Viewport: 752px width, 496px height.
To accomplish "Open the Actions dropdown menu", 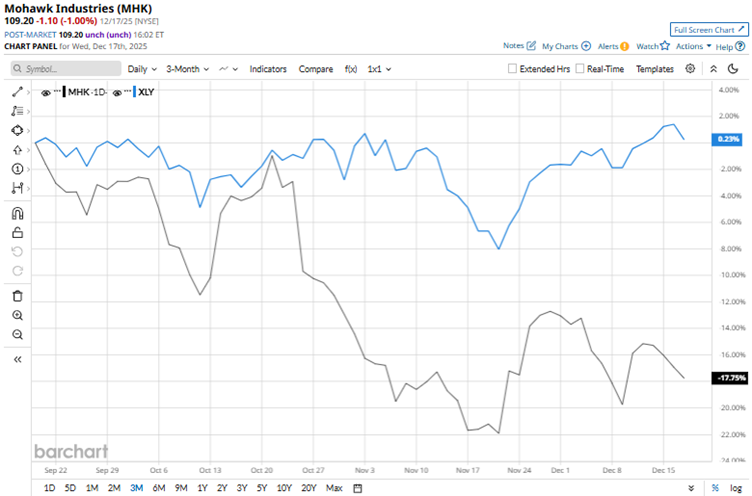I will (x=693, y=46).
